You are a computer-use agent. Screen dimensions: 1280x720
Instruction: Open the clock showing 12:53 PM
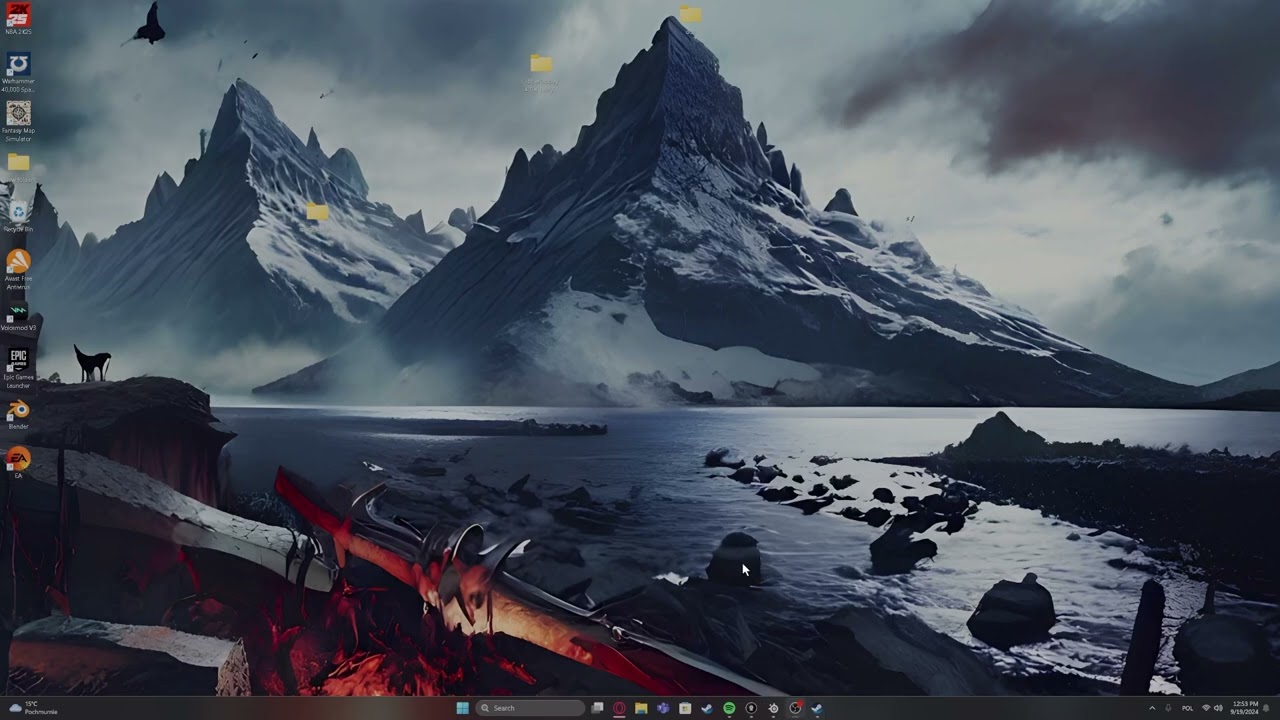point(1244,708)
